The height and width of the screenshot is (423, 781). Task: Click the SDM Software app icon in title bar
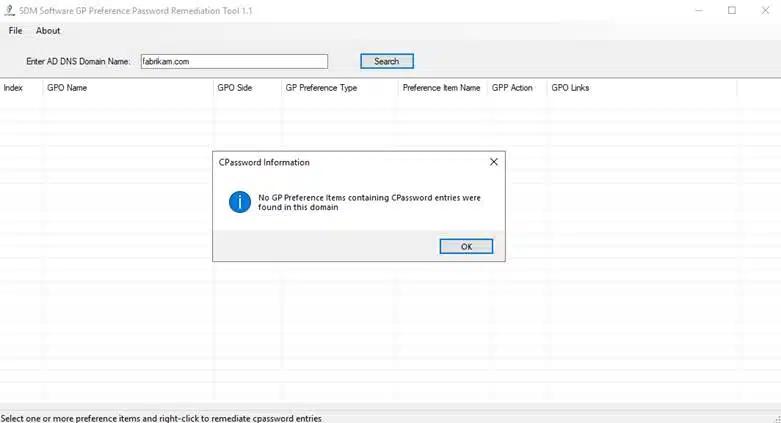click(x=9, y=10)
